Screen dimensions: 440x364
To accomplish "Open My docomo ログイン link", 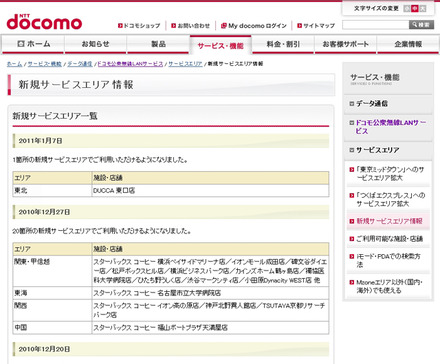I will 254,26.
